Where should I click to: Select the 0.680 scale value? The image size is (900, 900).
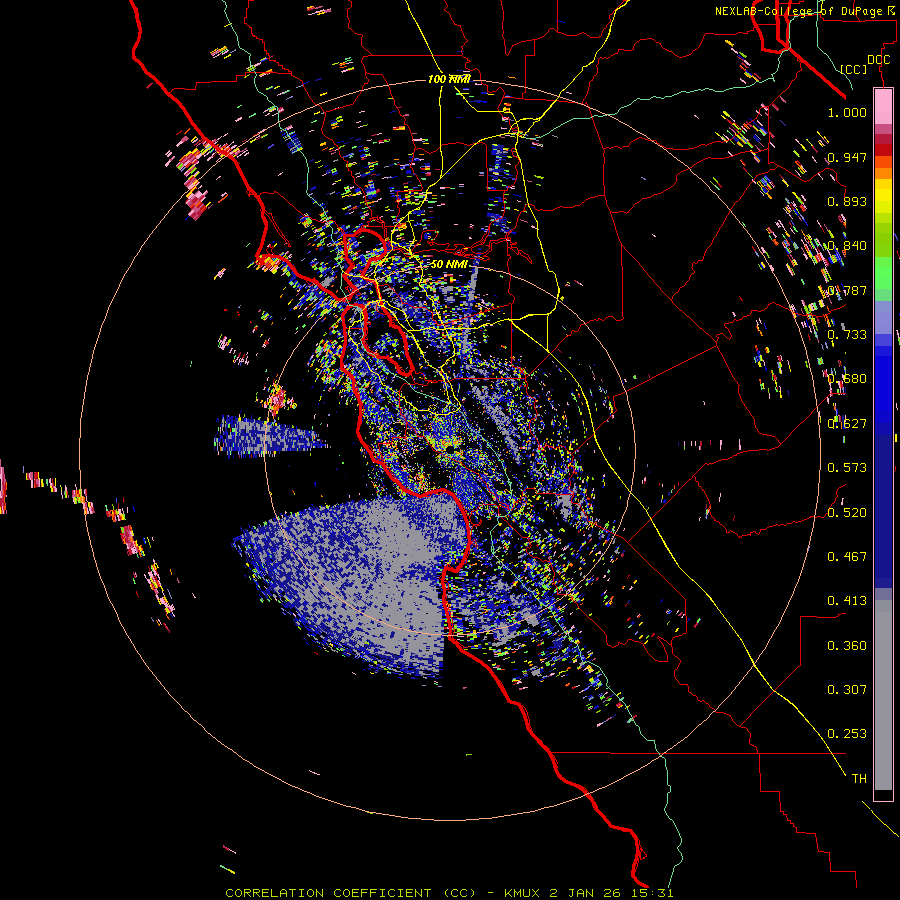coord(847,379)
